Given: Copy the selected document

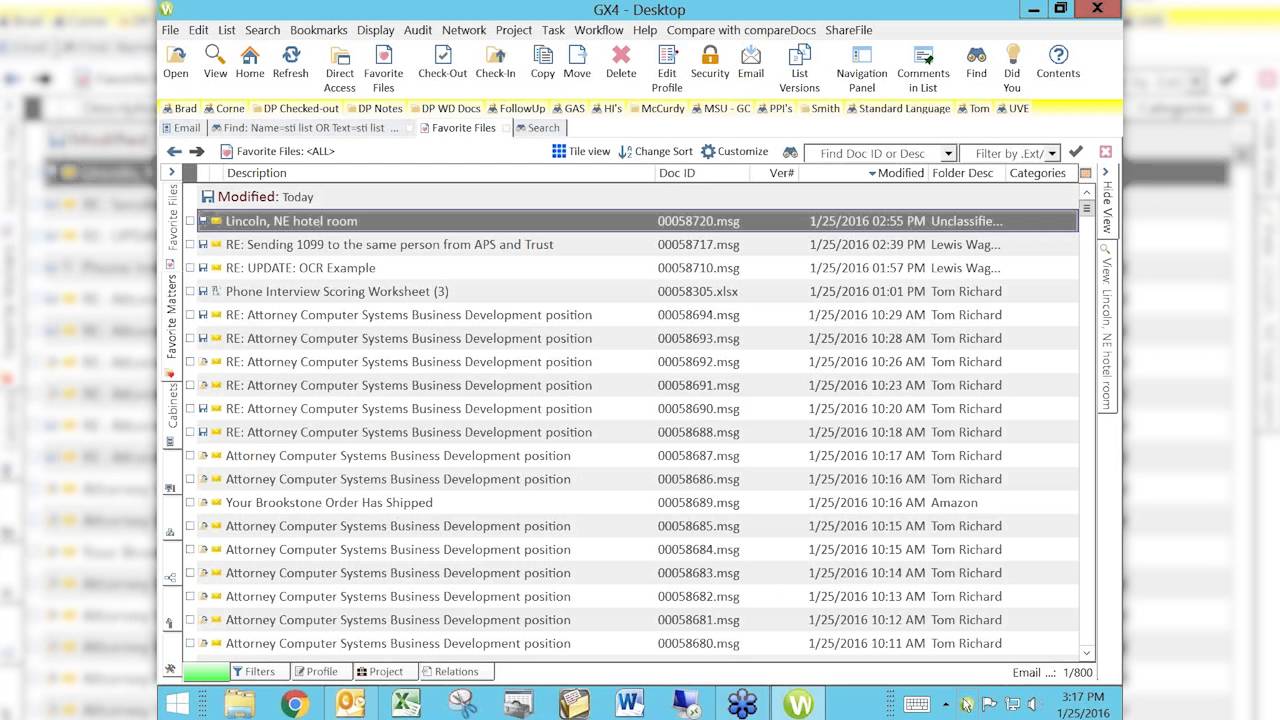Looking at the screenshot, I should coord(543,62).
